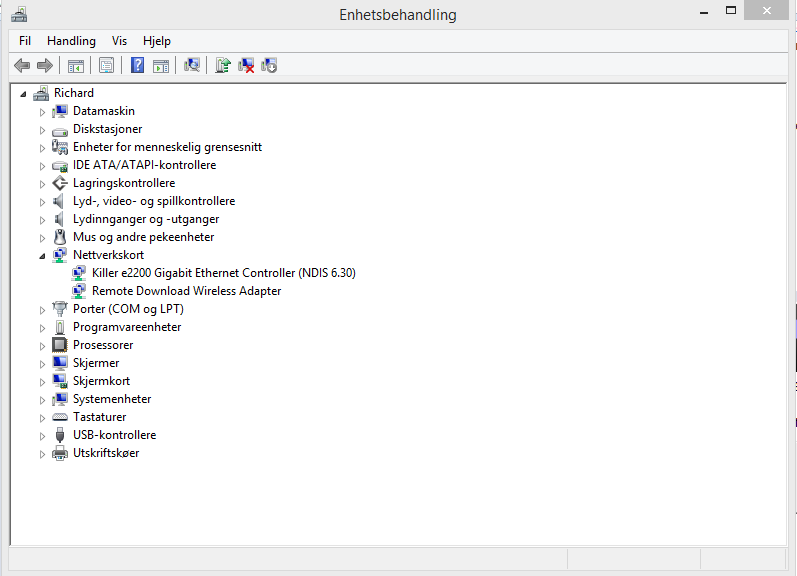
Task: Open the Vis menu
Action: click(119, 41)
